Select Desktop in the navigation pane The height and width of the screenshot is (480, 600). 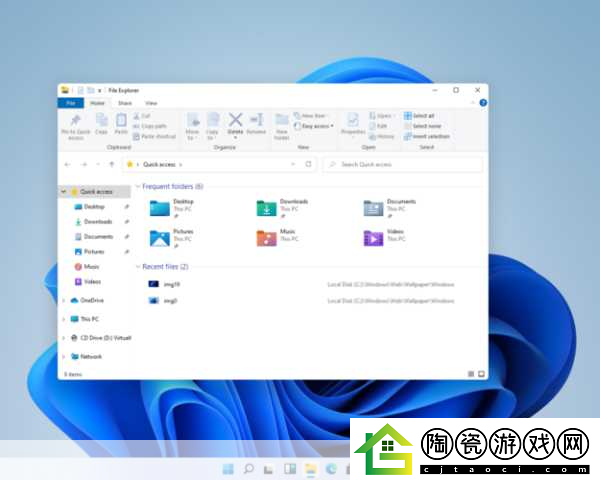[94, 207]
